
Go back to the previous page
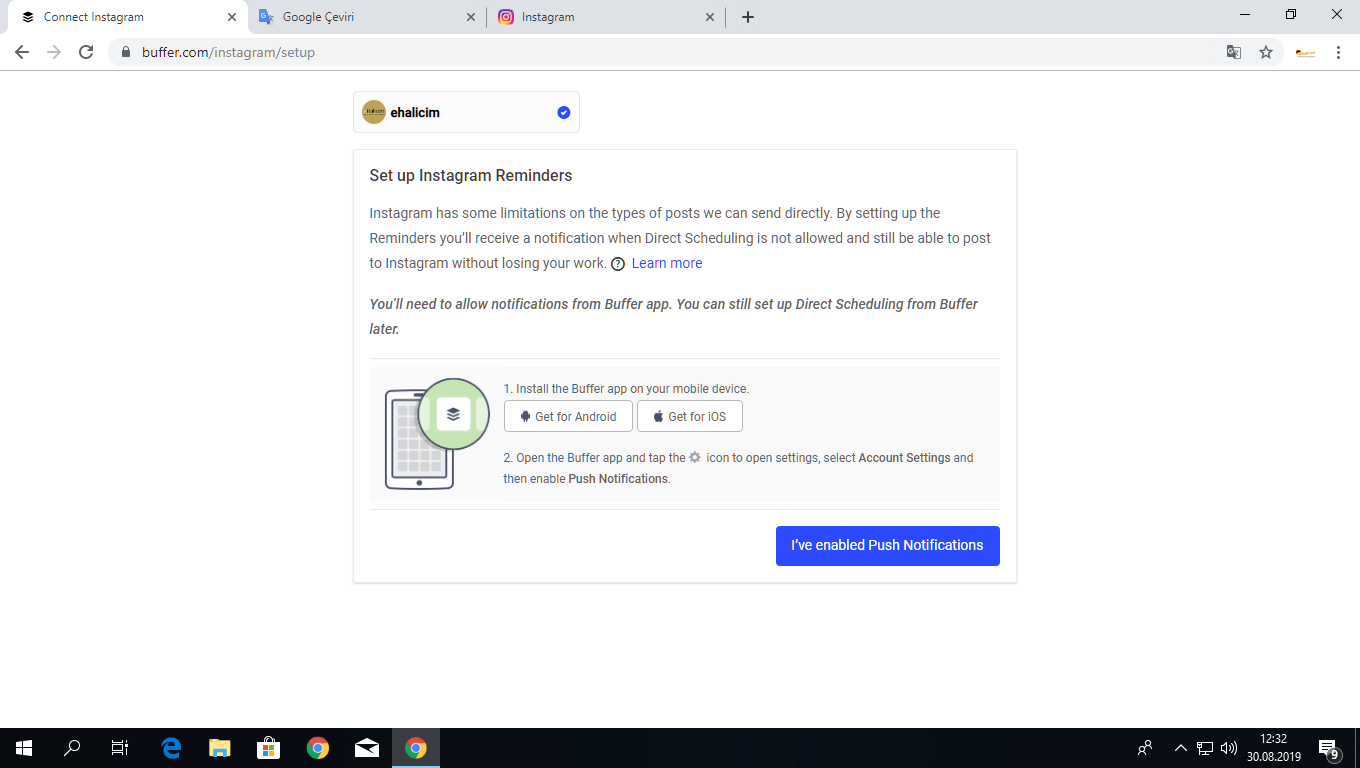(x=22, y=52)
